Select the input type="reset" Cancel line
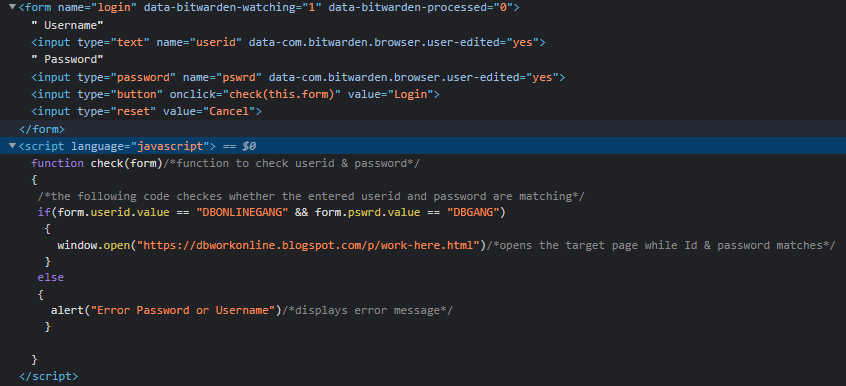 pos(147,111)
